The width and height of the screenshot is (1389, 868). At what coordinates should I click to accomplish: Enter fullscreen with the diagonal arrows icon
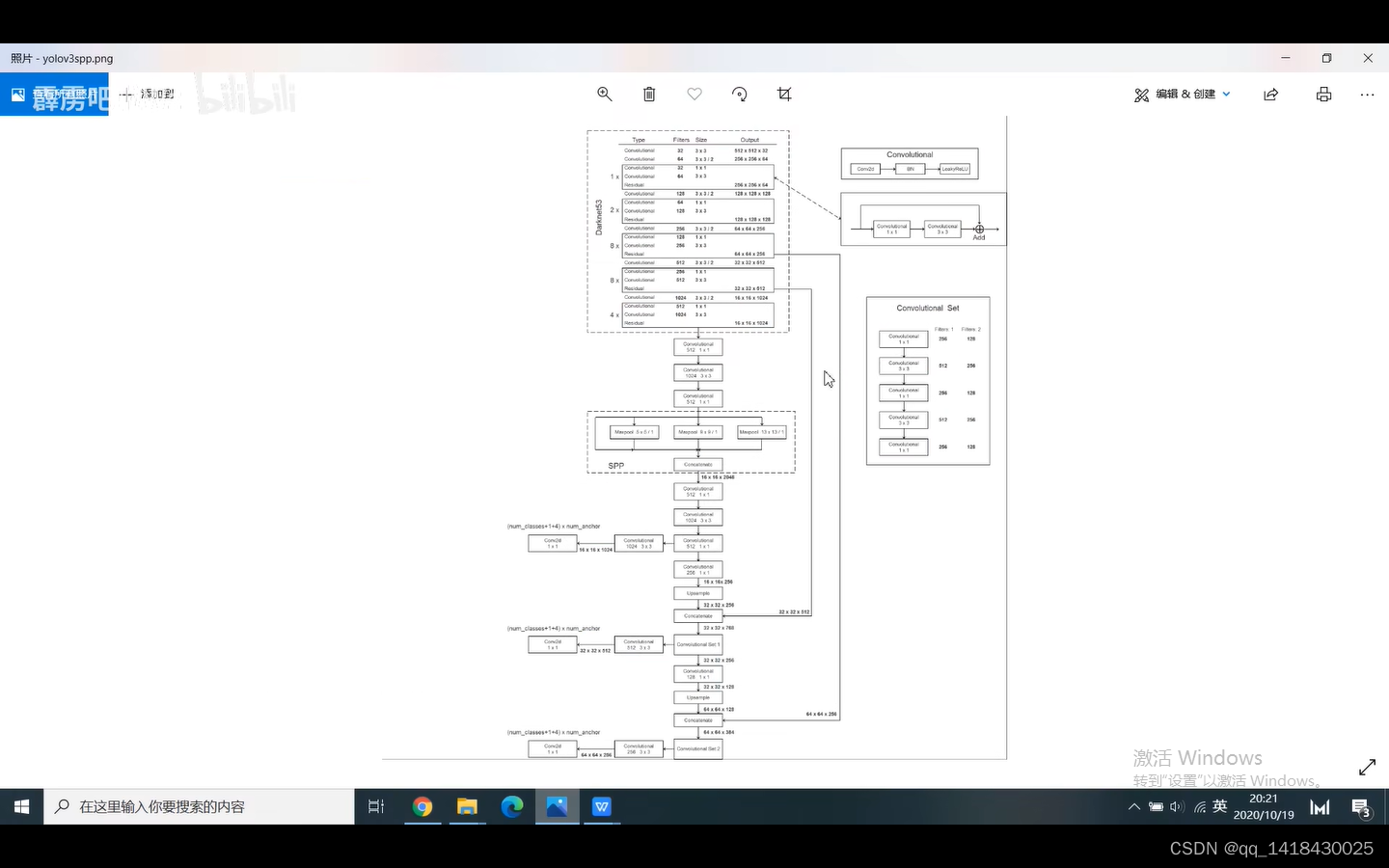[1367, 768]
